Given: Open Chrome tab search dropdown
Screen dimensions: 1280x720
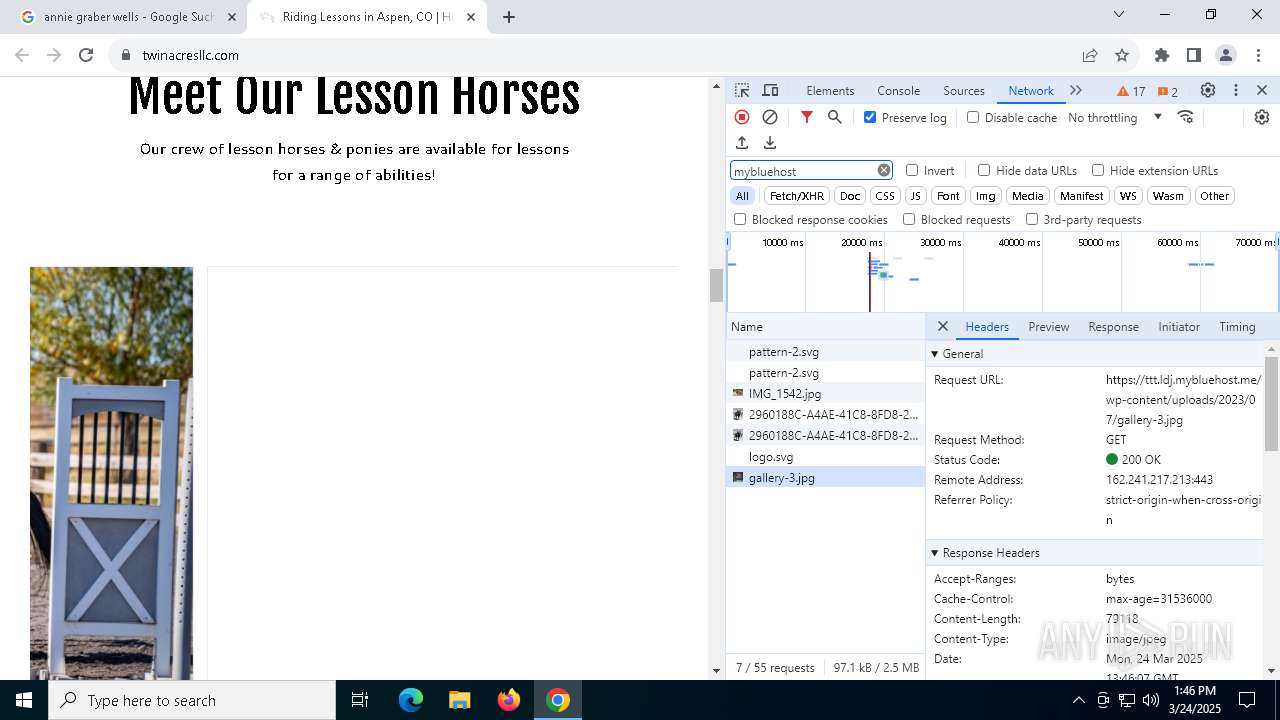Looking at the screenshot, I should pos(1119,14).
